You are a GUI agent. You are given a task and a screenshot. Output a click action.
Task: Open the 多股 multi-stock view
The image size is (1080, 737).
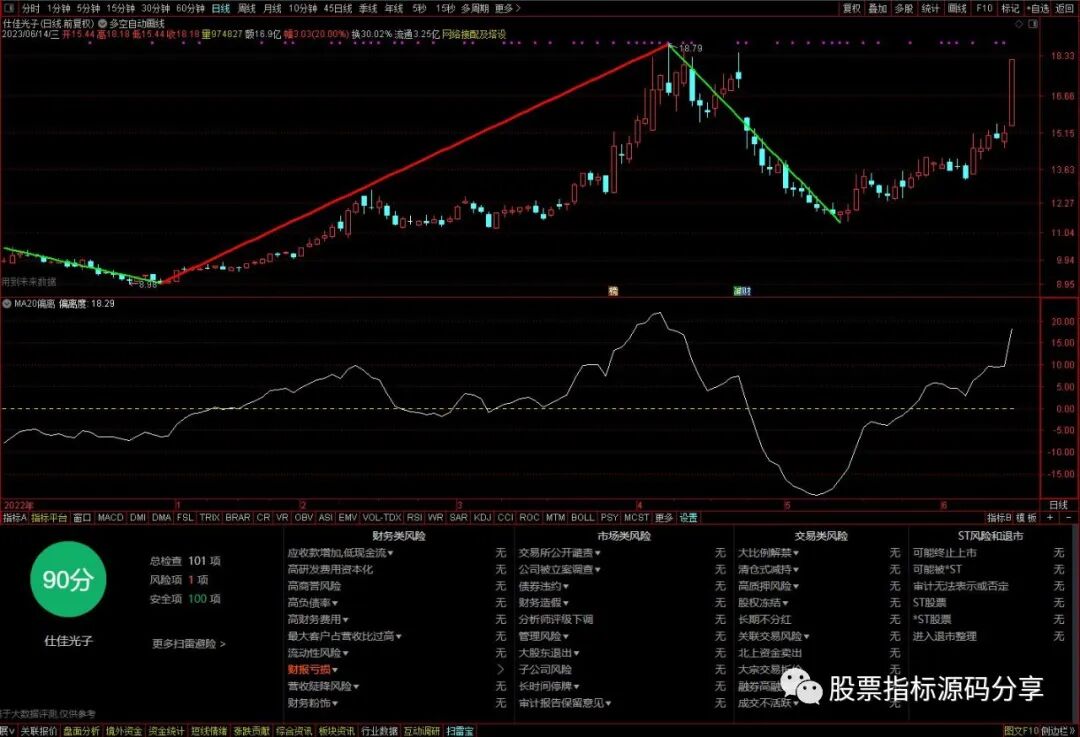904,8
